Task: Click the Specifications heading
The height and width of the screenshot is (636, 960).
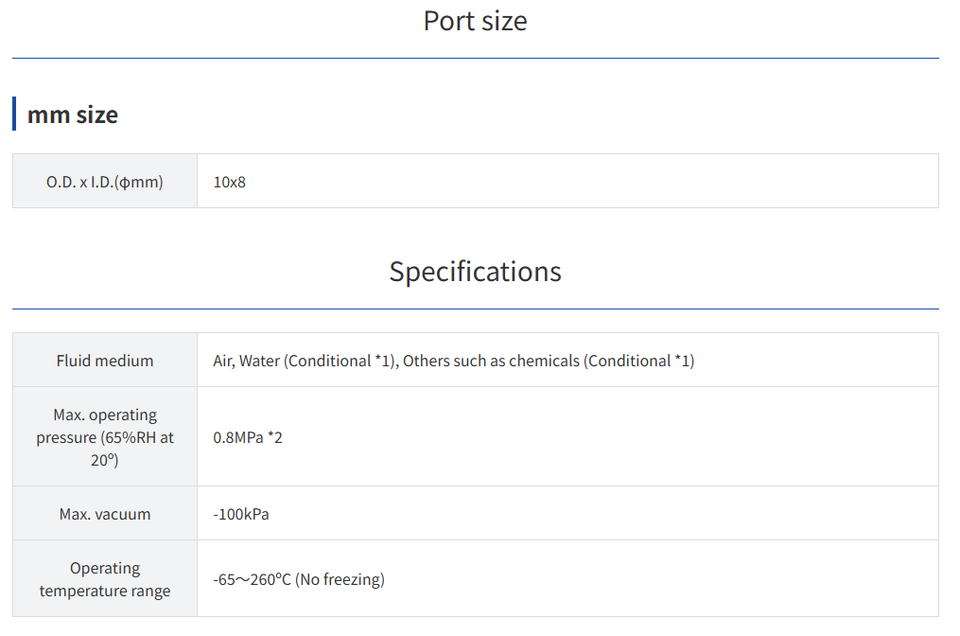Action: coord(475,272)
